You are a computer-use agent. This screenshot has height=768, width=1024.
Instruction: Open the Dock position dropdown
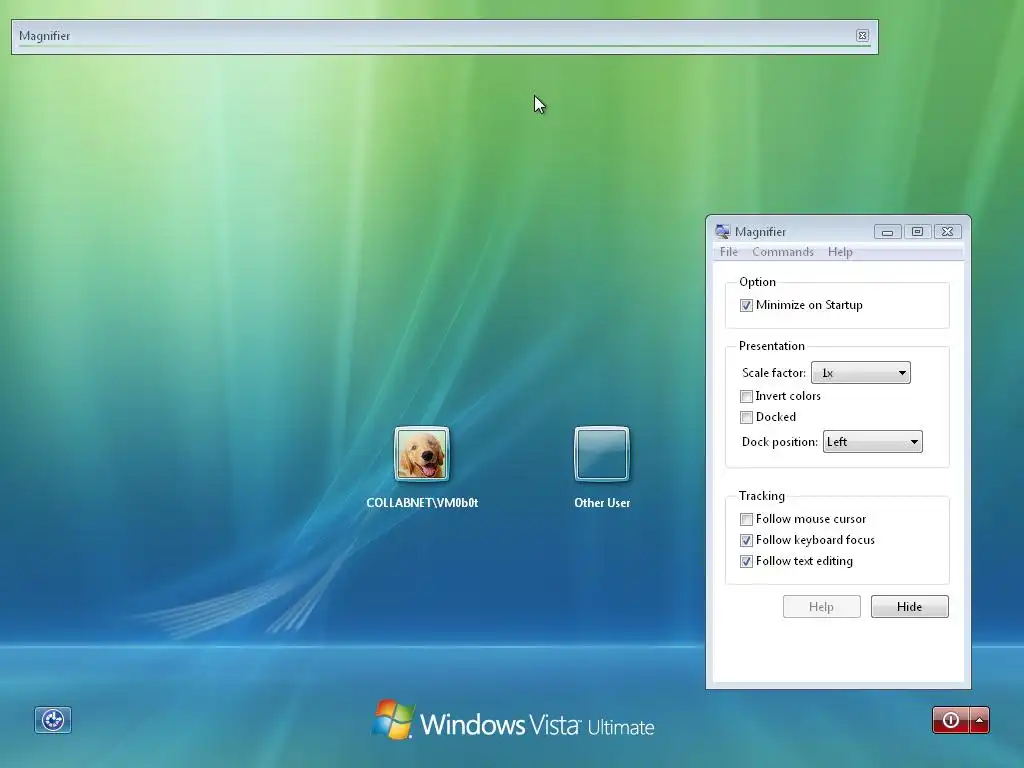[x=872, y=442]
